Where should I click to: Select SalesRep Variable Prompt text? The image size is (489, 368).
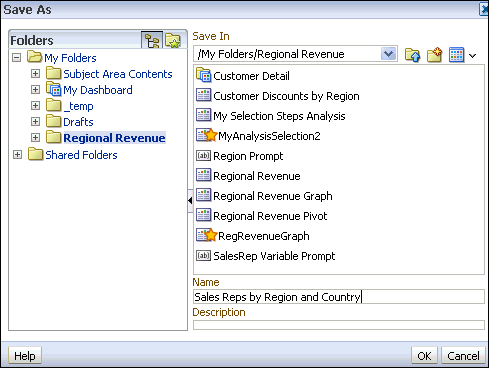(x=274, y=256)
